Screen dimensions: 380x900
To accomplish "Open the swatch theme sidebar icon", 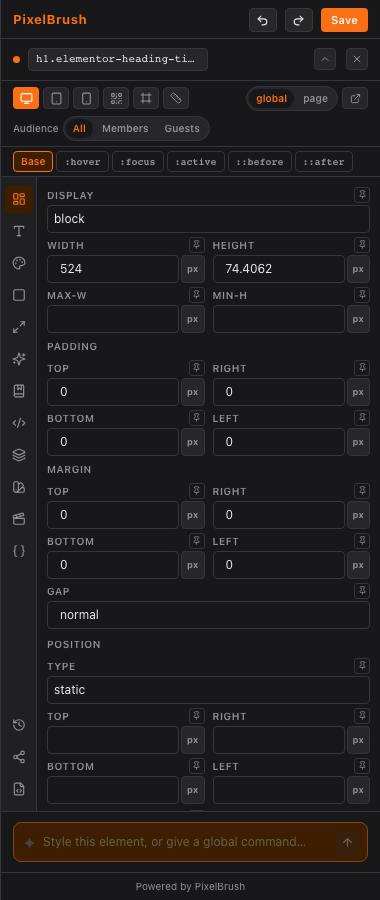I will (19, 487).
